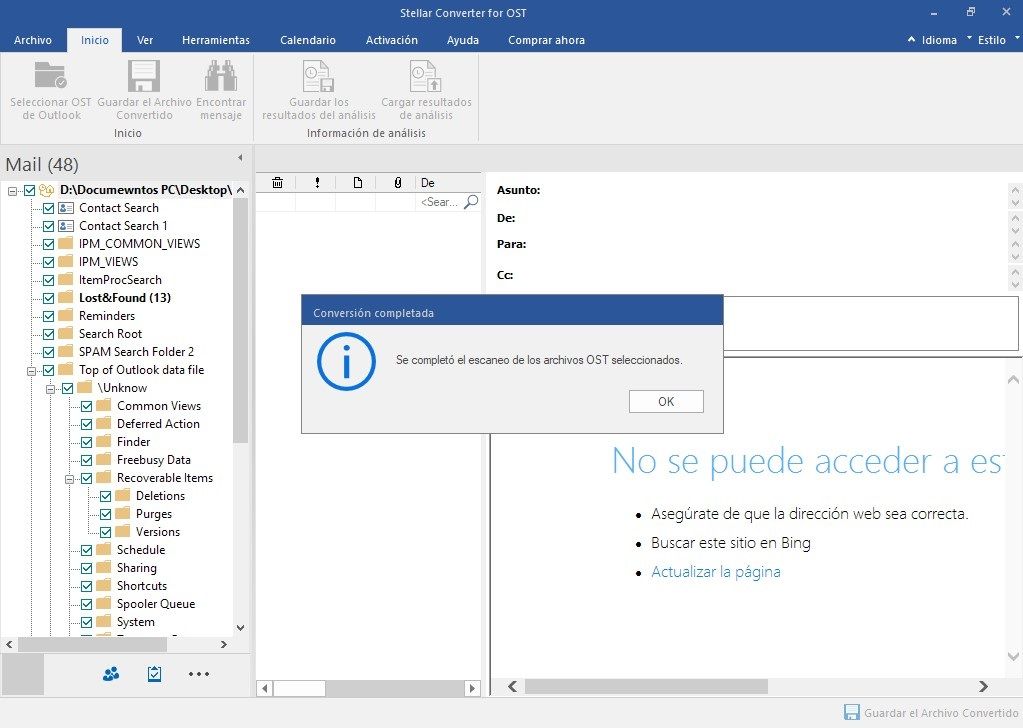Viewport: 1023px width, 728px height.
Task: Click the exclamation importance column header
Action: (317, 183)
